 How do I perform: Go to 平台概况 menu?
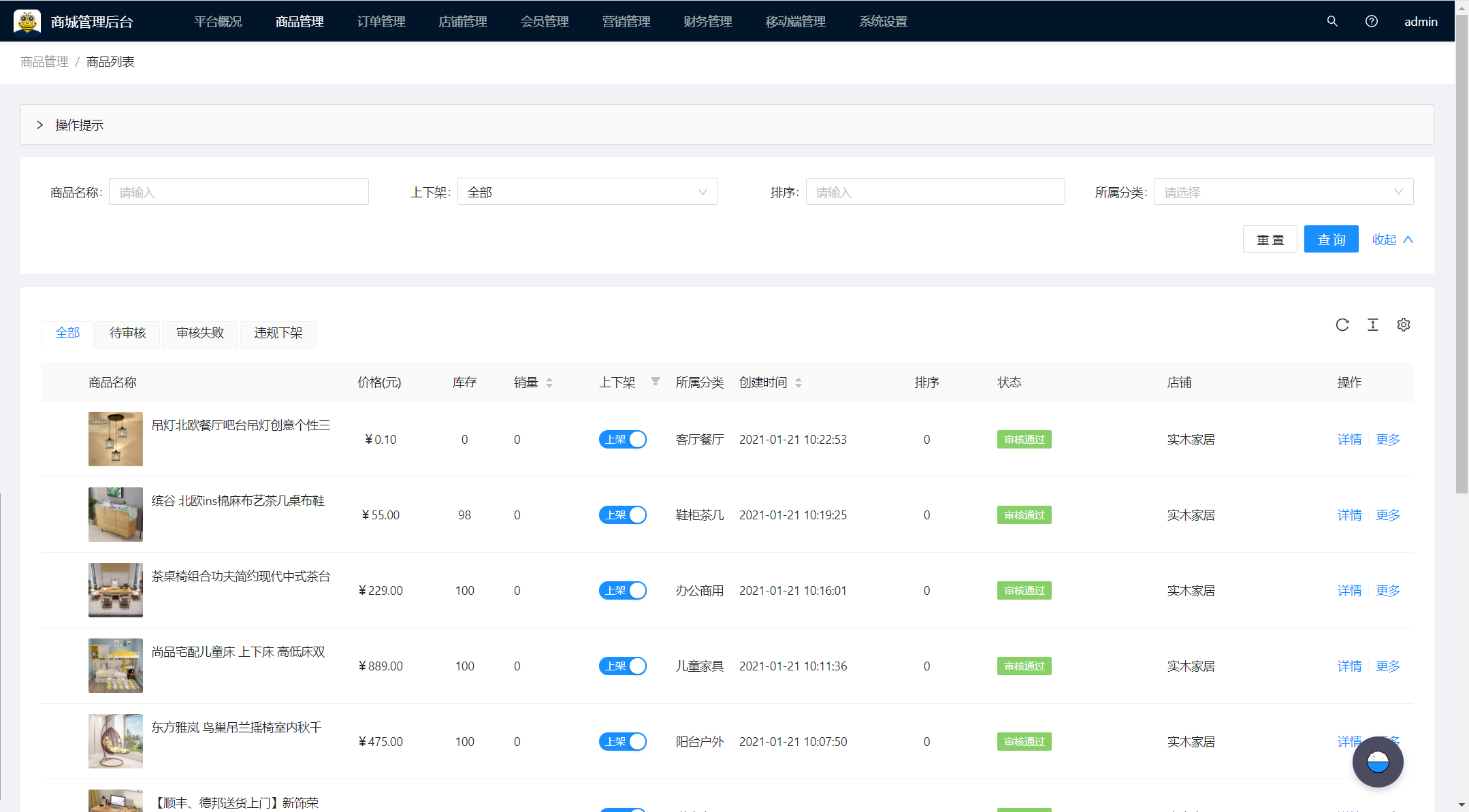[218, 21]
